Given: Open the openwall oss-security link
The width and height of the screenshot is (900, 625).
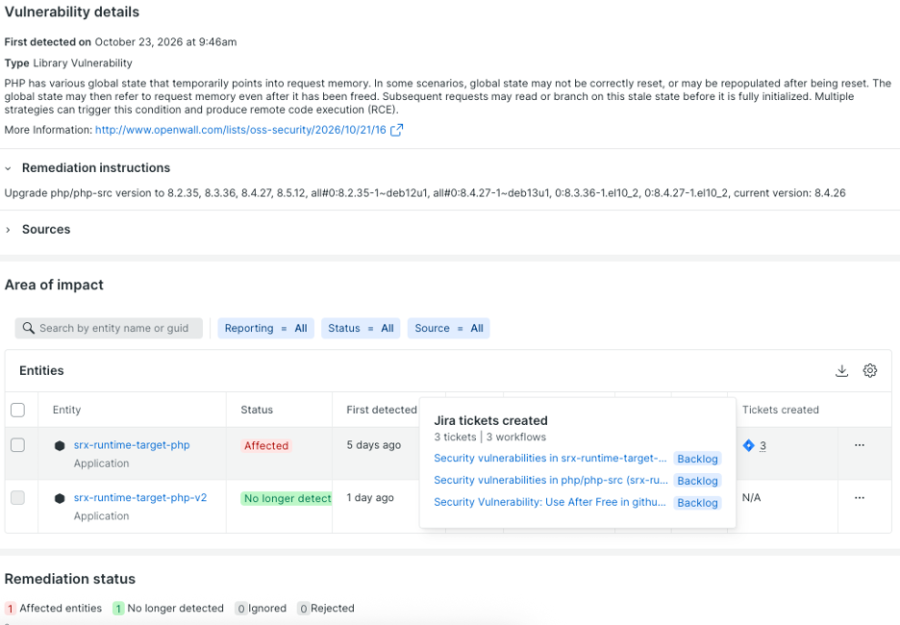Looking at the screenshot, I should (x=240, y=130).
